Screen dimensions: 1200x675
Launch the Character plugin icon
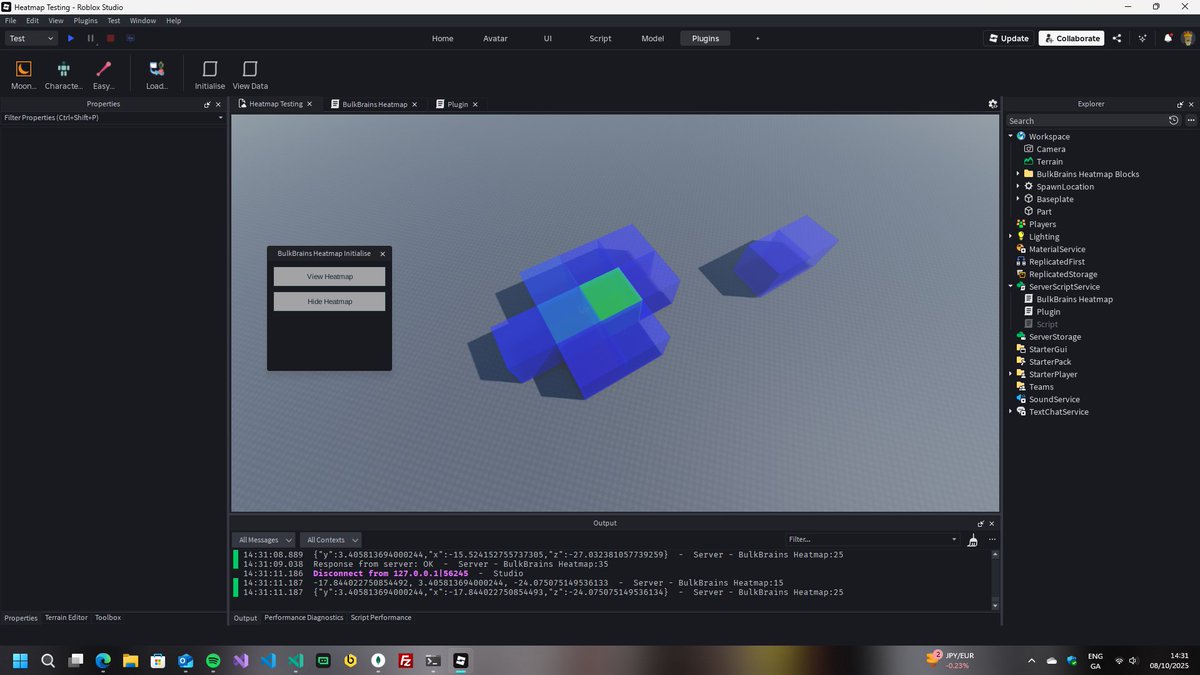click(64, 75)
